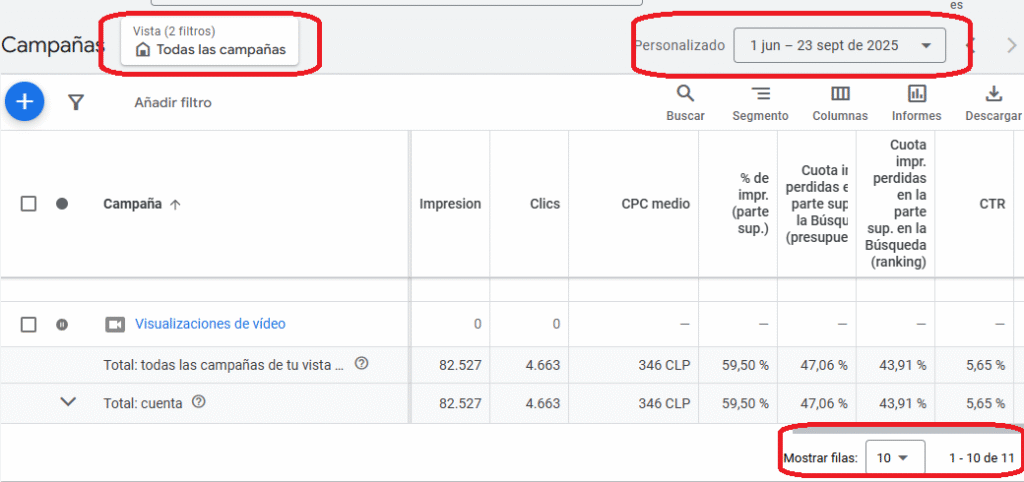Click Añadir filtro to add a filter
Viewport: 1024px width, 482px height.
(173, 102)
